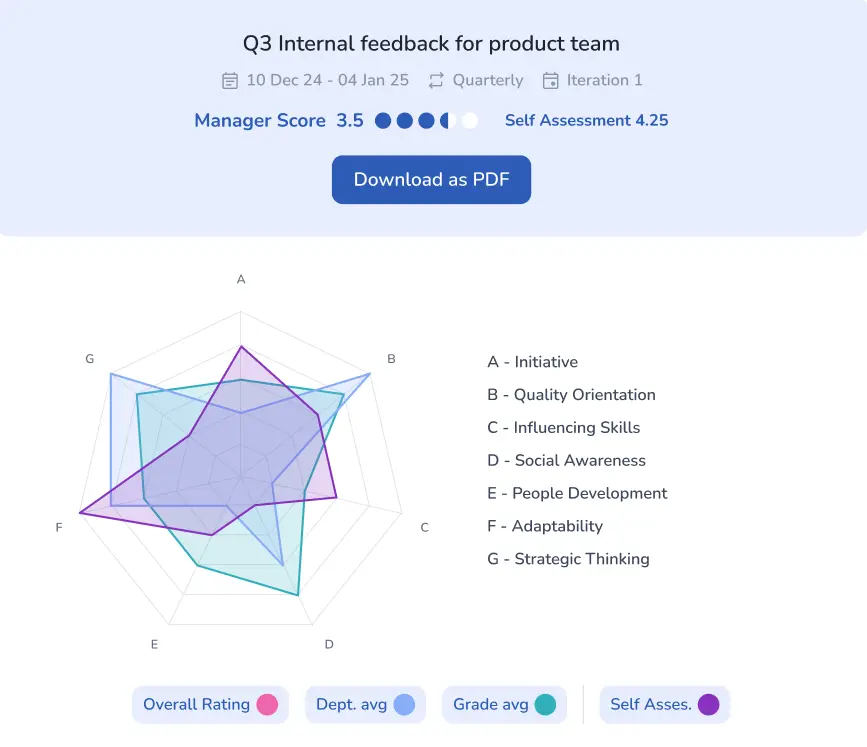Toggle the Grade avg legend chip
867x747 pixels.
point(504,704)
